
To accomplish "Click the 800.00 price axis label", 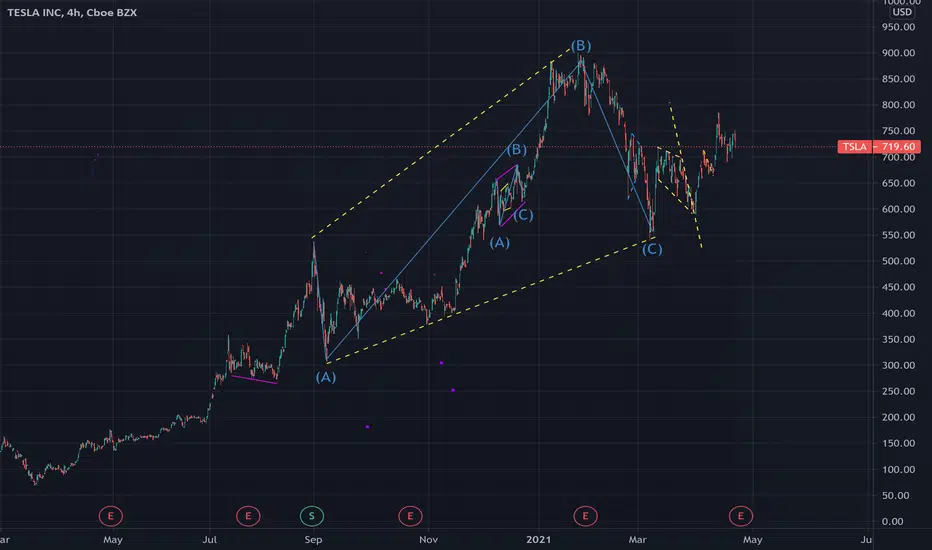I will tap(898, 105).
